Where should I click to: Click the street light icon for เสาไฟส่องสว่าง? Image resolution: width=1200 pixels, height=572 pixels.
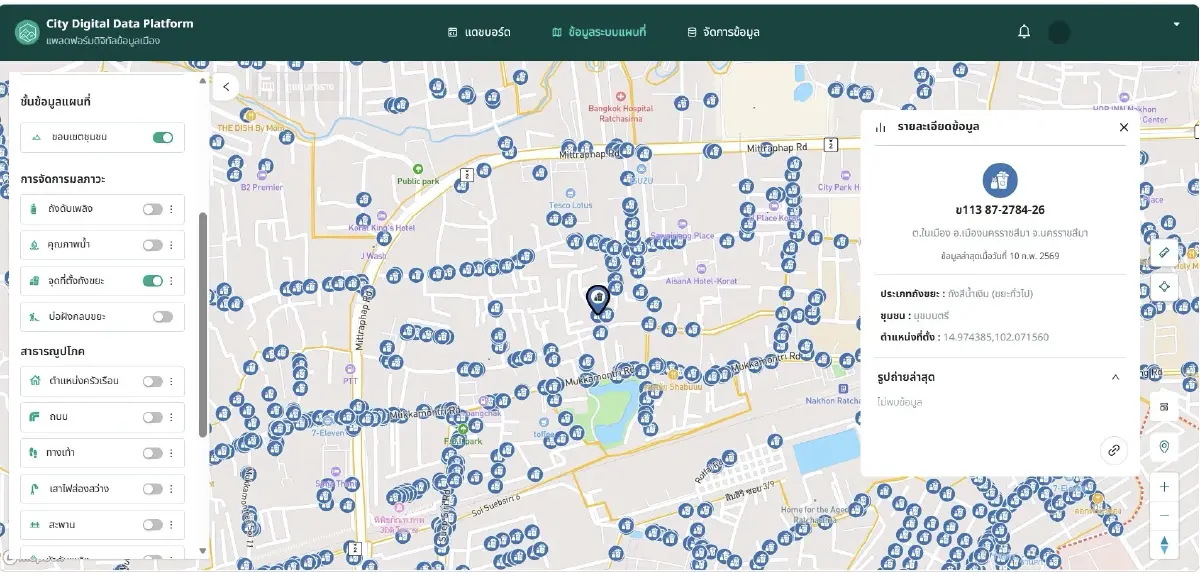(35, 489)
